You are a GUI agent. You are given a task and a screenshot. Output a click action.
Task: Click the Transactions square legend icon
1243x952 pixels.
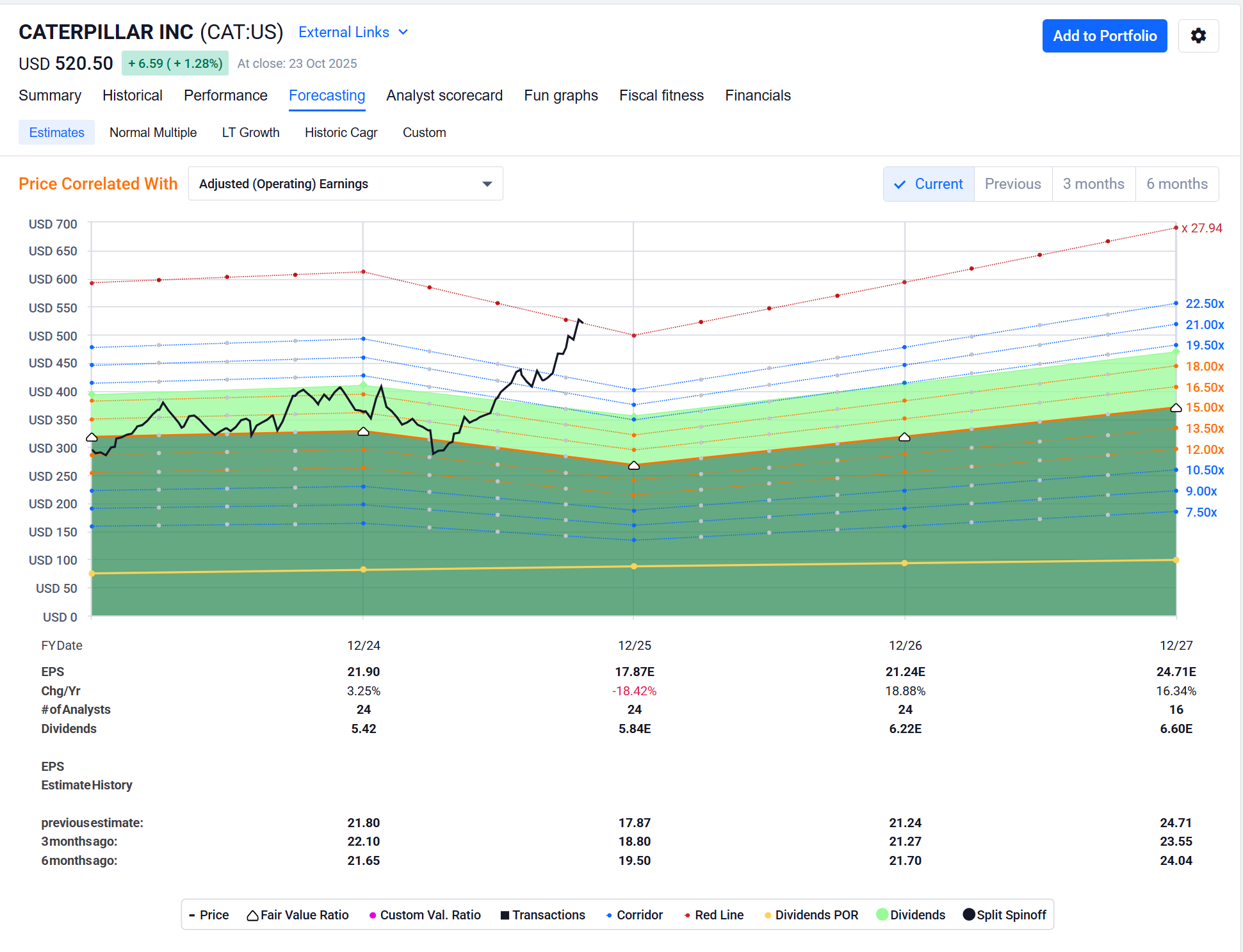click(505, 916)
